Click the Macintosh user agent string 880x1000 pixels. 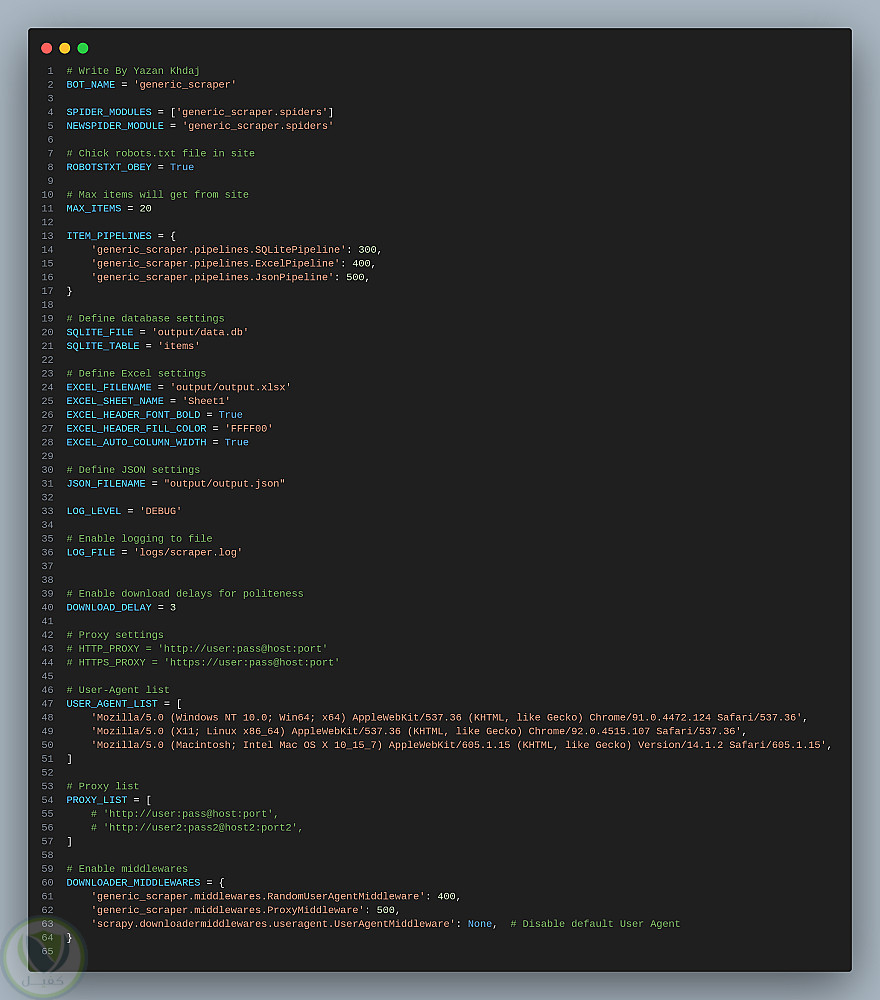click(458, 746)
